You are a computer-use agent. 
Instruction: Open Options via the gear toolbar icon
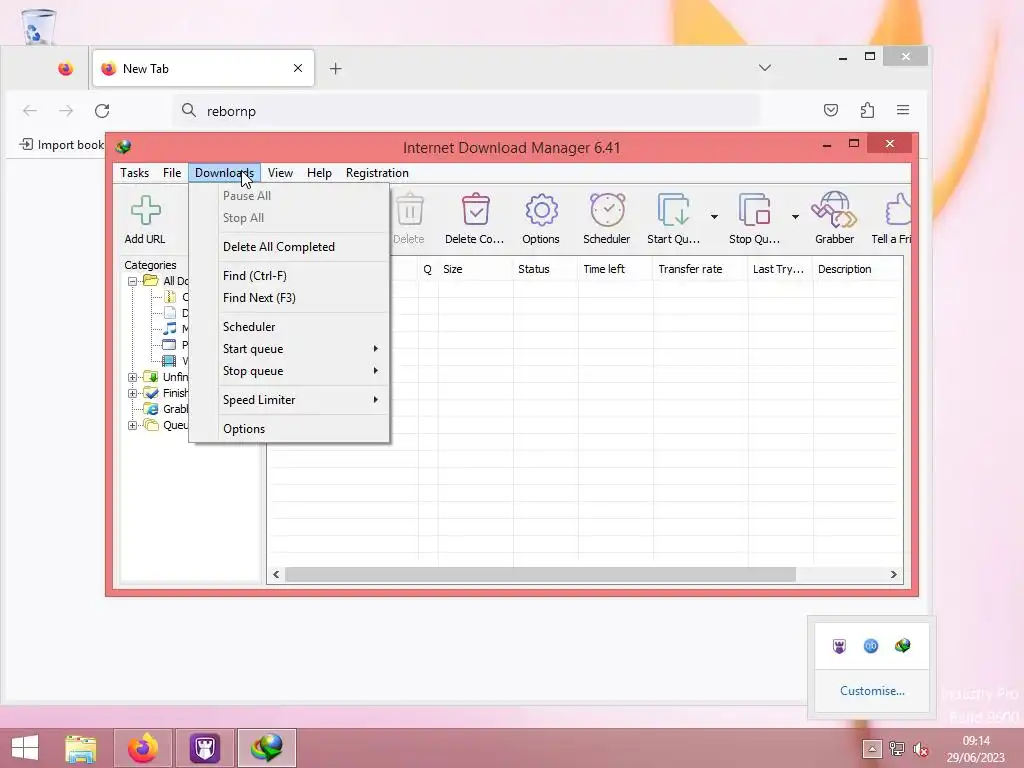(541, 210)
